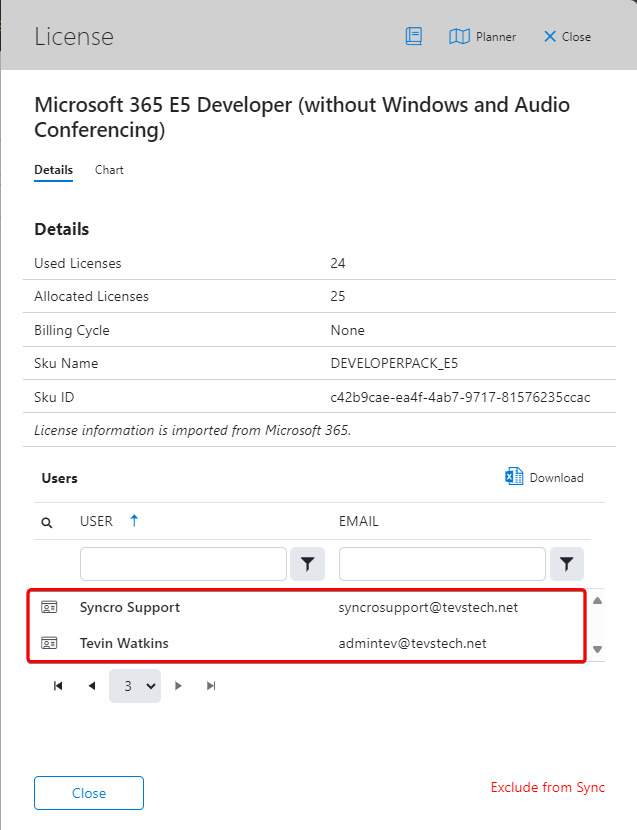This screenshot has width=637, height=830.
Task: Click the Microsoft 365 E5 Developer title
Action: pos(302,117)
